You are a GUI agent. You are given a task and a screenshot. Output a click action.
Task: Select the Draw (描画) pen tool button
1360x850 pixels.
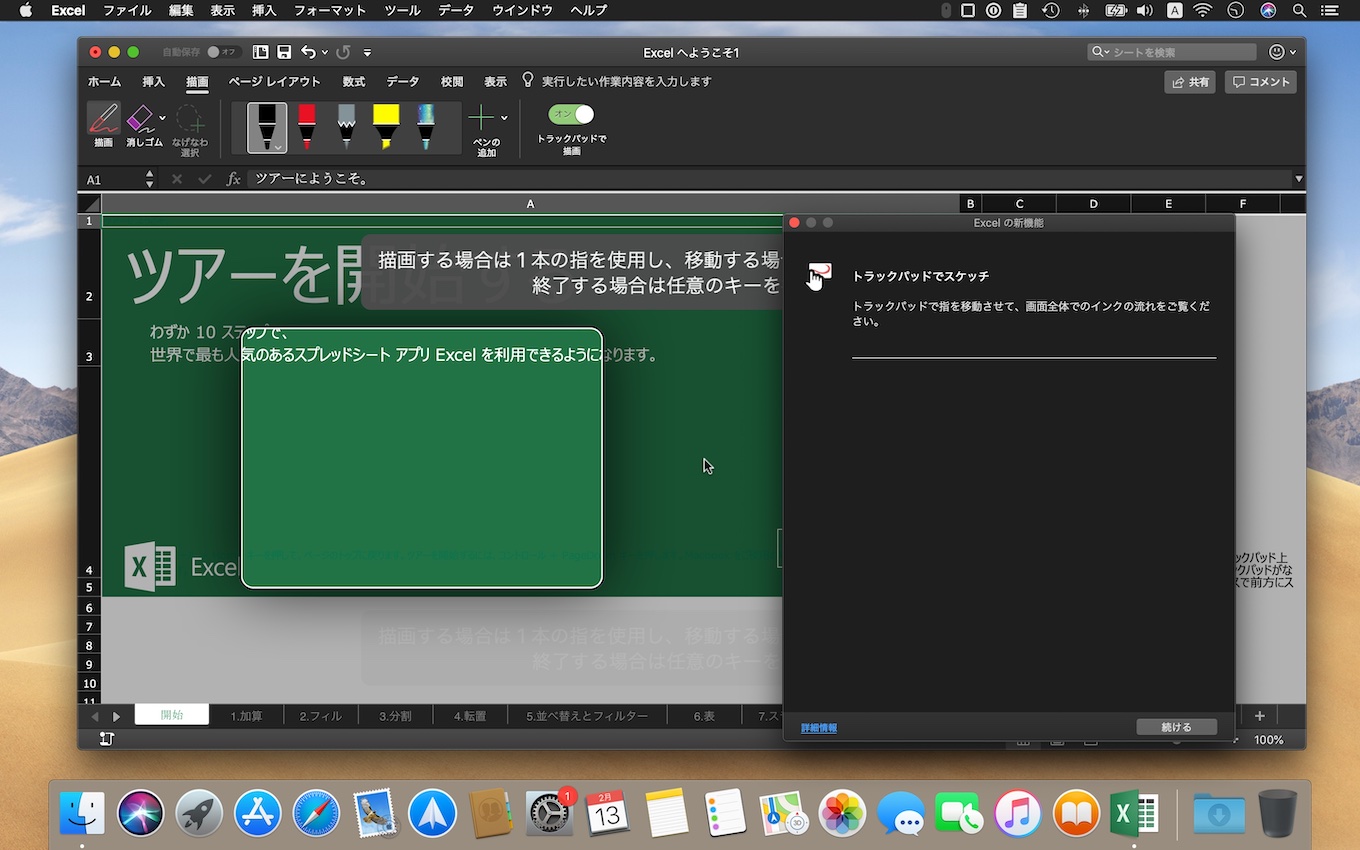103,124
